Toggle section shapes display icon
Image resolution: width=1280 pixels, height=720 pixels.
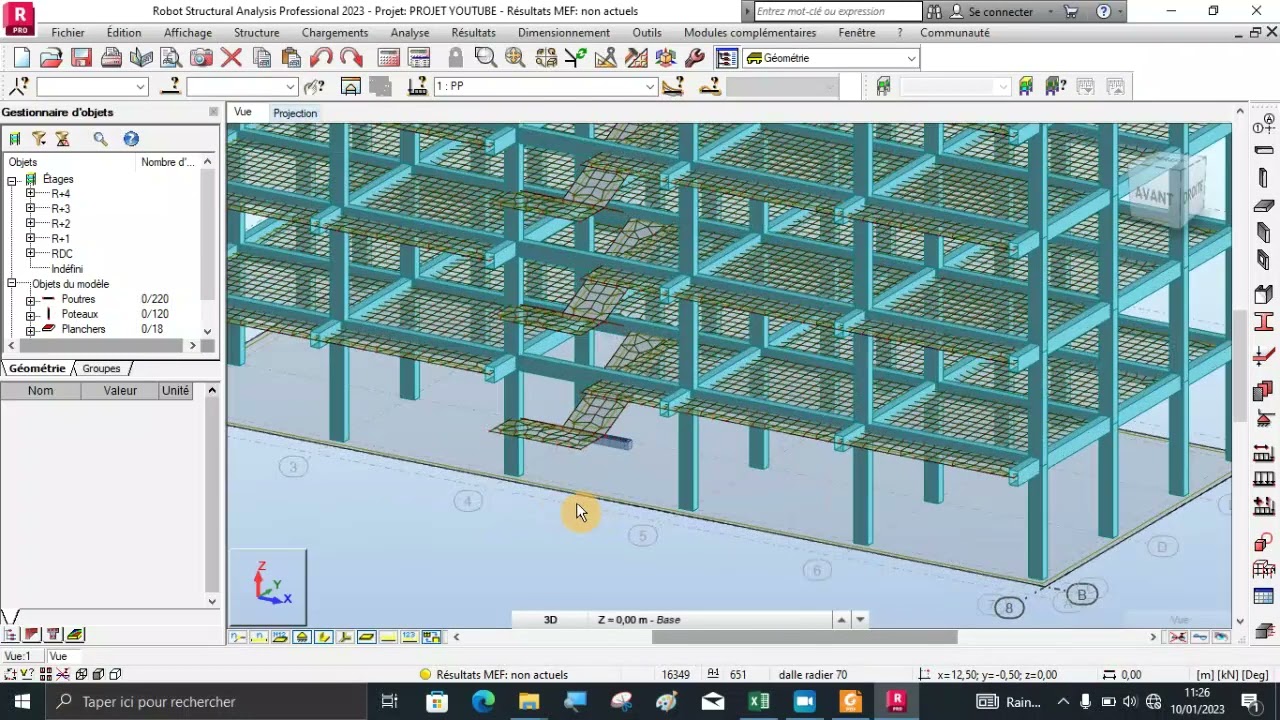pos(323,637)
